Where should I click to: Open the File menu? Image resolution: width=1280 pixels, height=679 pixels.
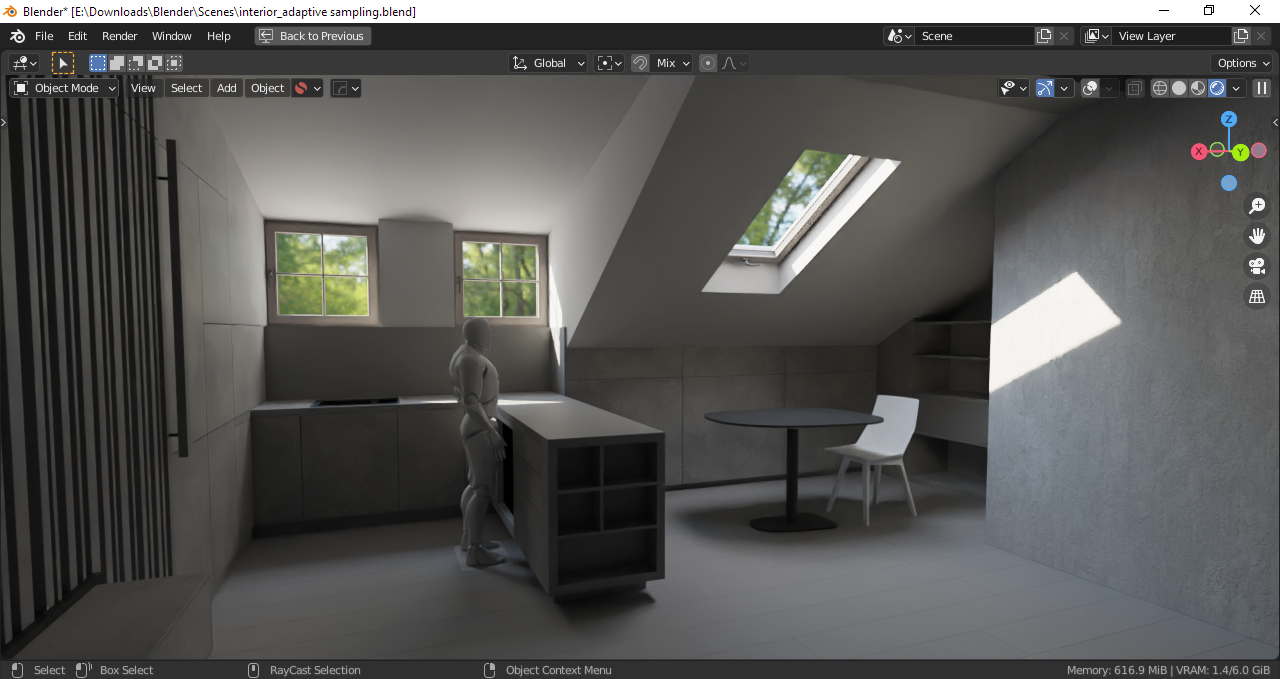point(44,36)
